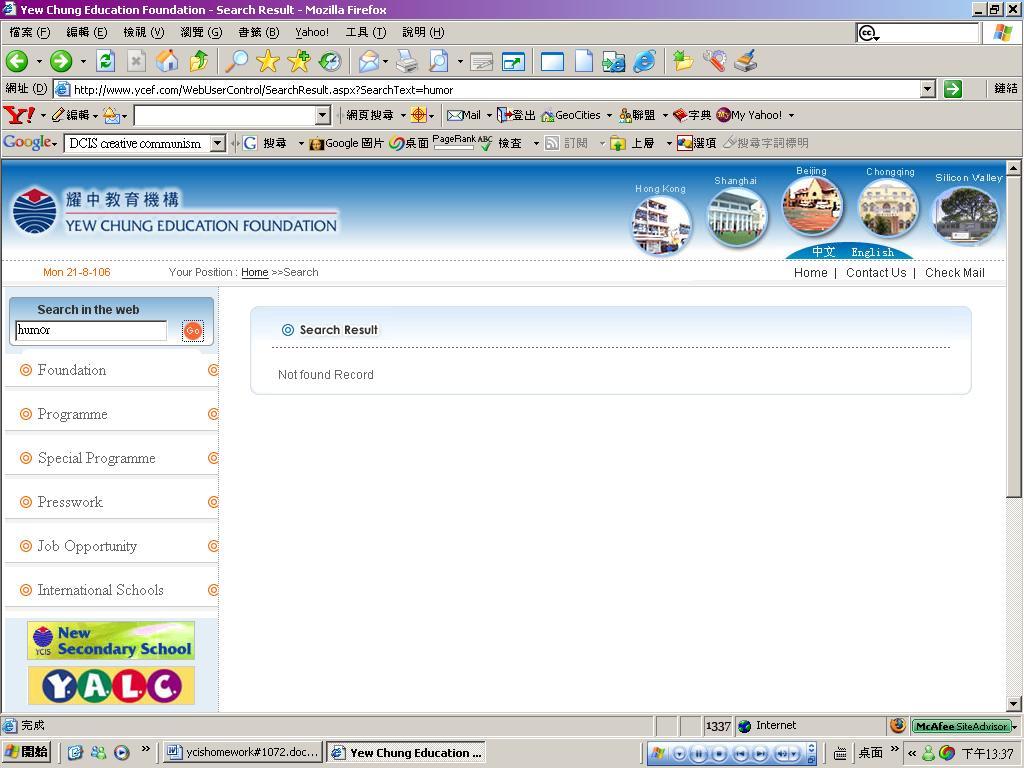Click the Google 圖片 images button
The image size is (1024, 768).
346,143
